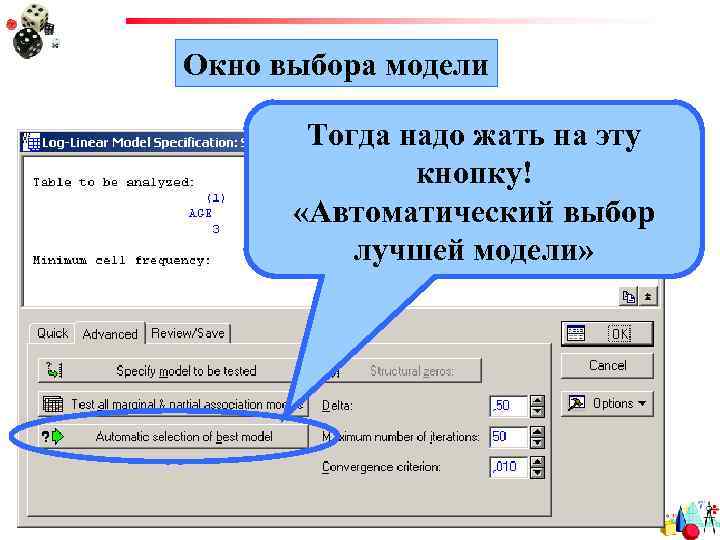Screen dimensions: 720x540
Task: Decrease convergence criterion with down arrow
Action: click(537, 473)
